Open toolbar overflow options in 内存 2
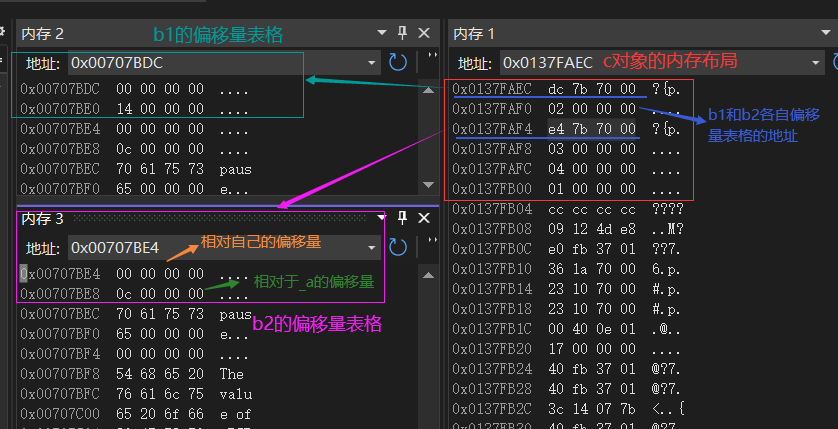The image size is (838, 429). [432, 56]
